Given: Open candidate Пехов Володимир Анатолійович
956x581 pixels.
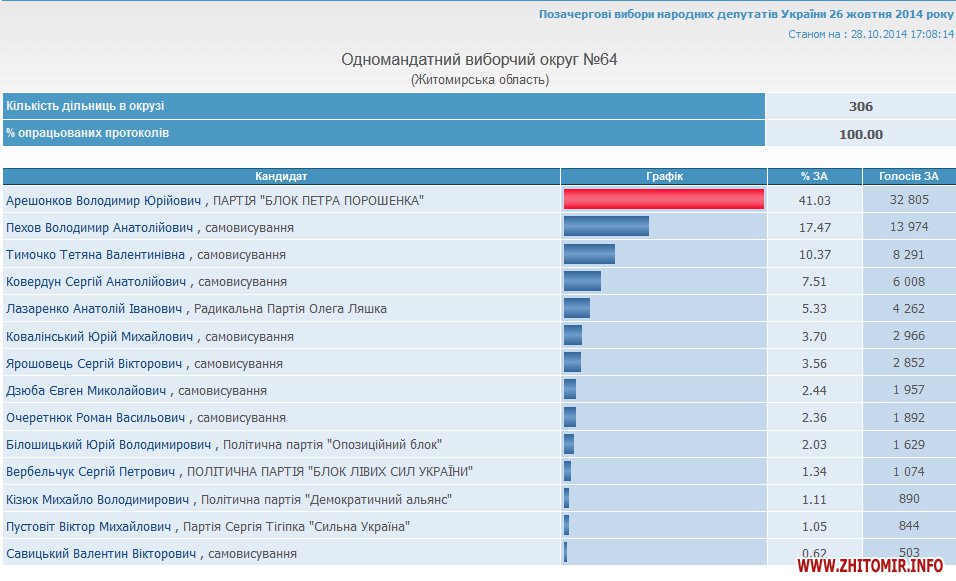Looking at the screenshot, I should (100, 227).
